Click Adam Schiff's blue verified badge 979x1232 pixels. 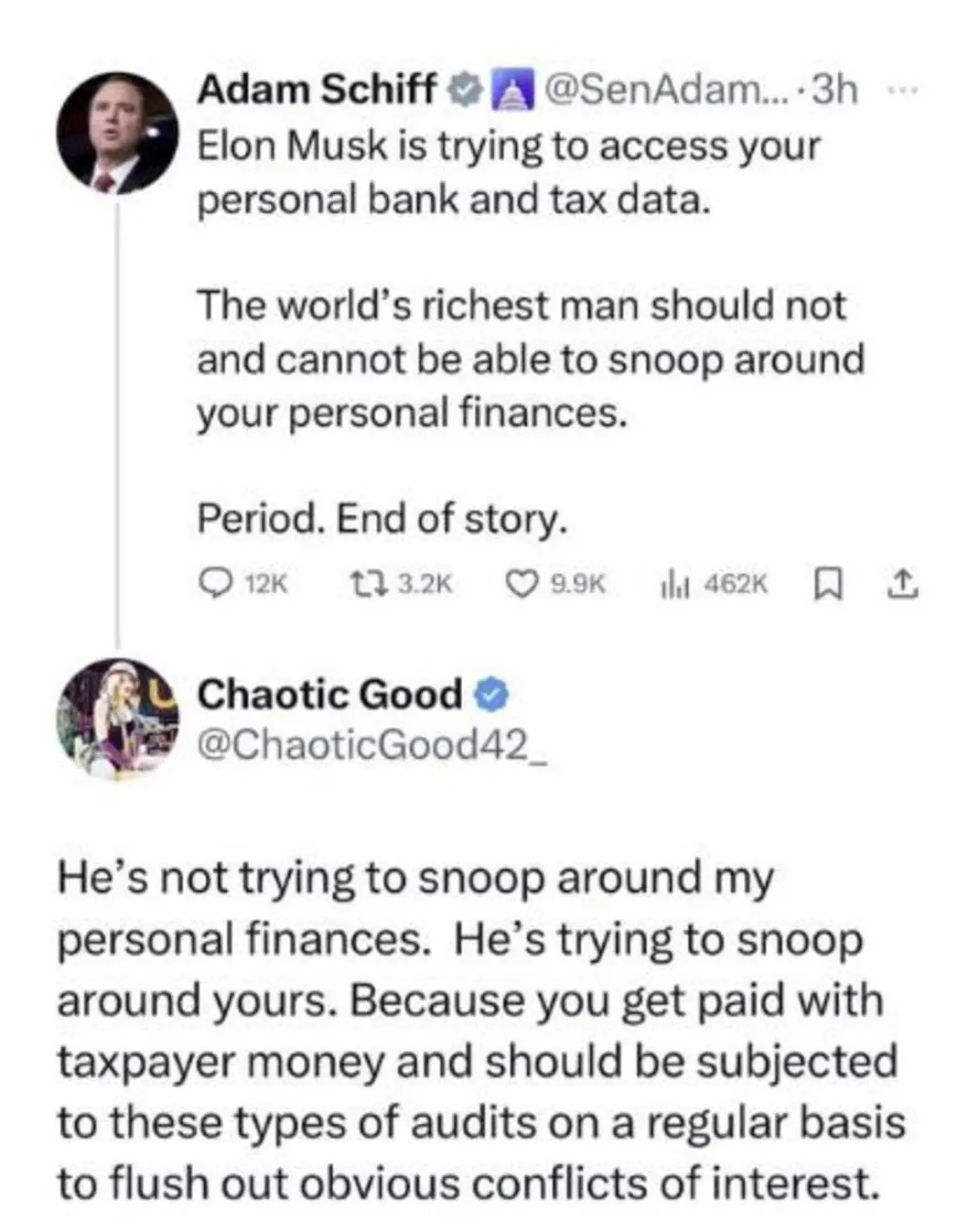[x=466, y=90]
